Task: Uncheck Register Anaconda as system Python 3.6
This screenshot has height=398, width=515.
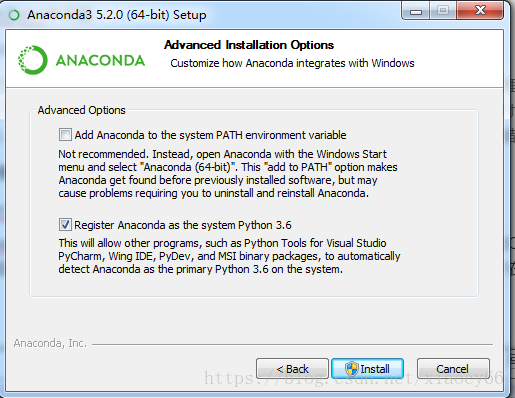Action: click(x=65, y=225)
